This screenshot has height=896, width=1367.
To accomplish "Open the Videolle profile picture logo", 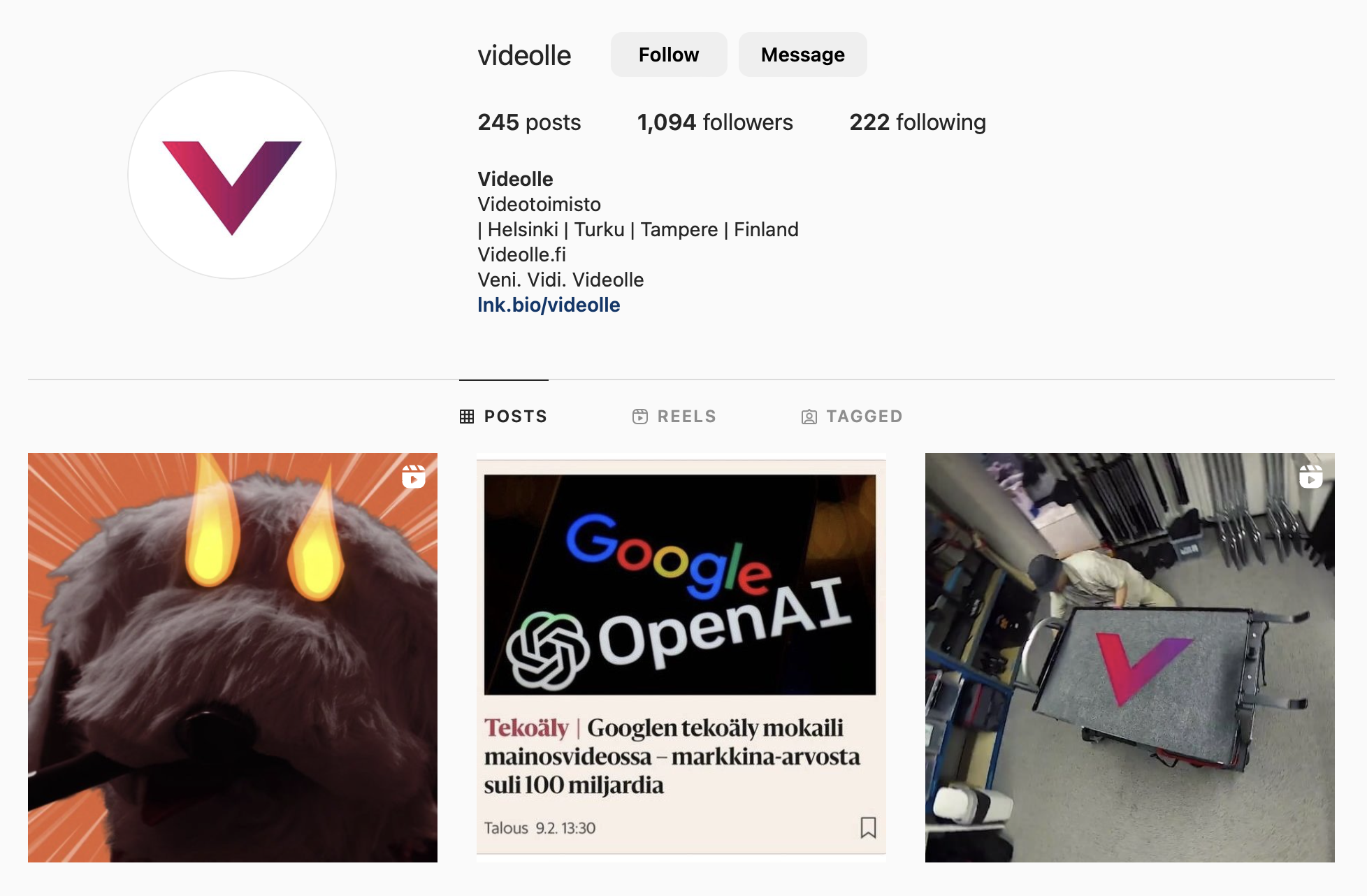I will [232, 175].
